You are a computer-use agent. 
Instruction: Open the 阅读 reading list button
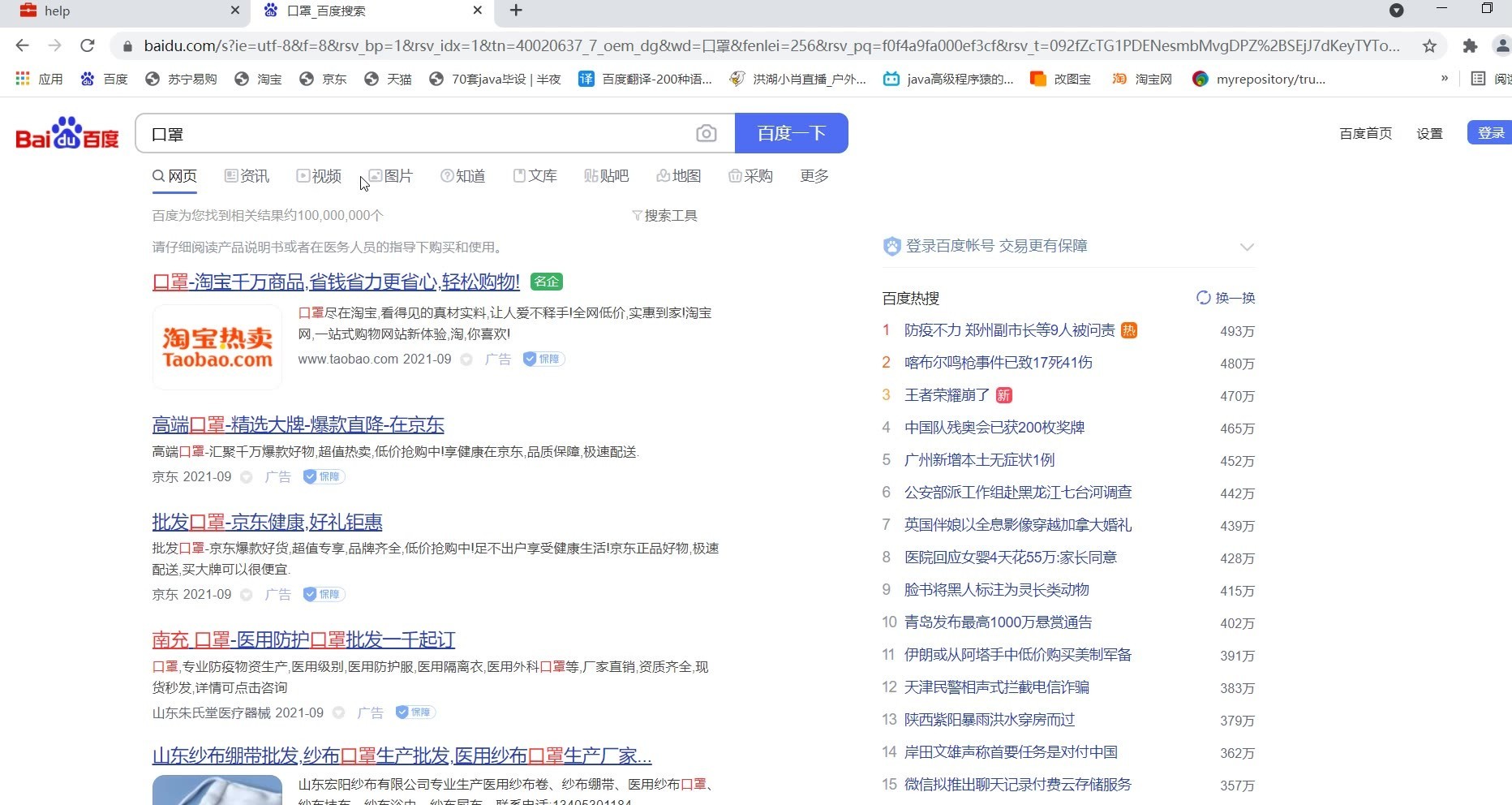(x=1491, y=79)
